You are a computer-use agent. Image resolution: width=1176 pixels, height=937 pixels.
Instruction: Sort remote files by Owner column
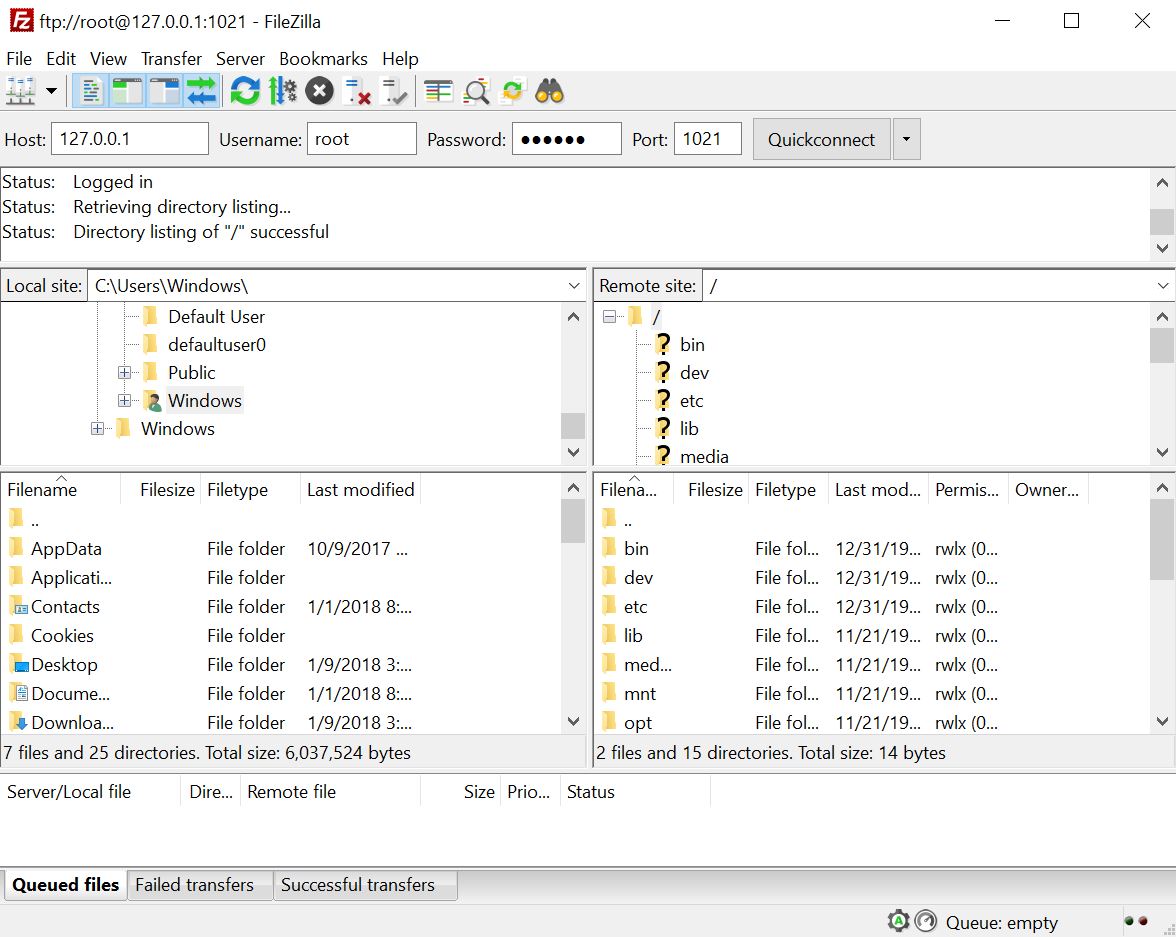(x=1048, y=490)
